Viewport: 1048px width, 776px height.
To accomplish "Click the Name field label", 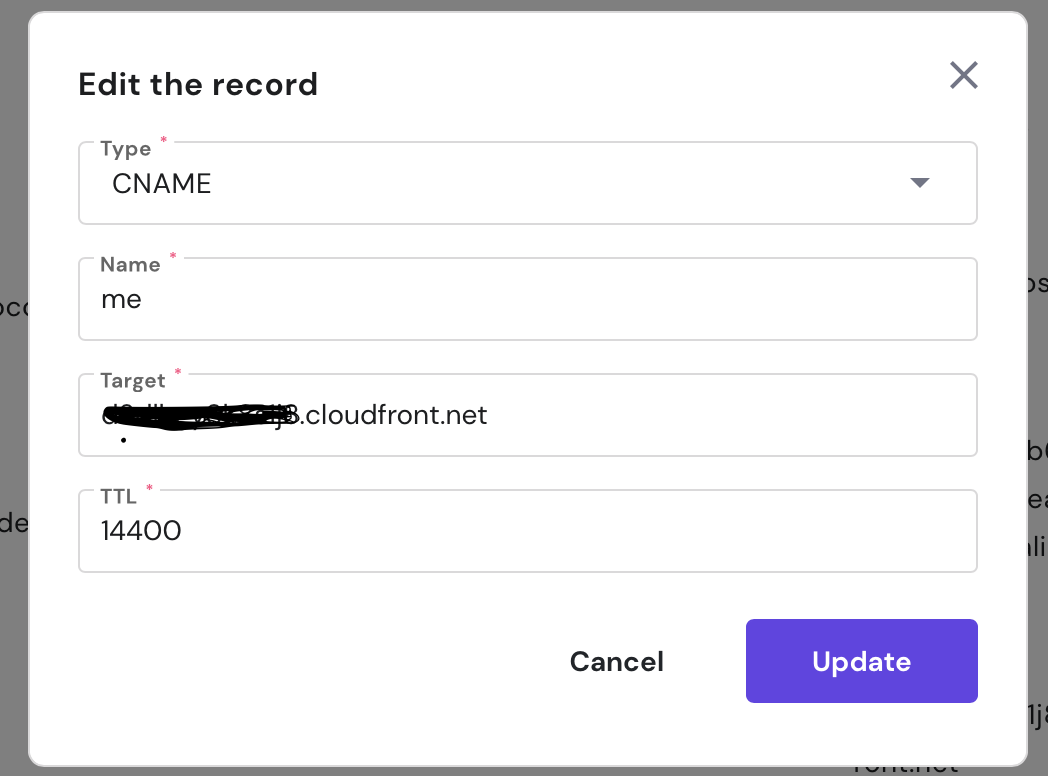I will pyautogui.click(x=130, y=265).
